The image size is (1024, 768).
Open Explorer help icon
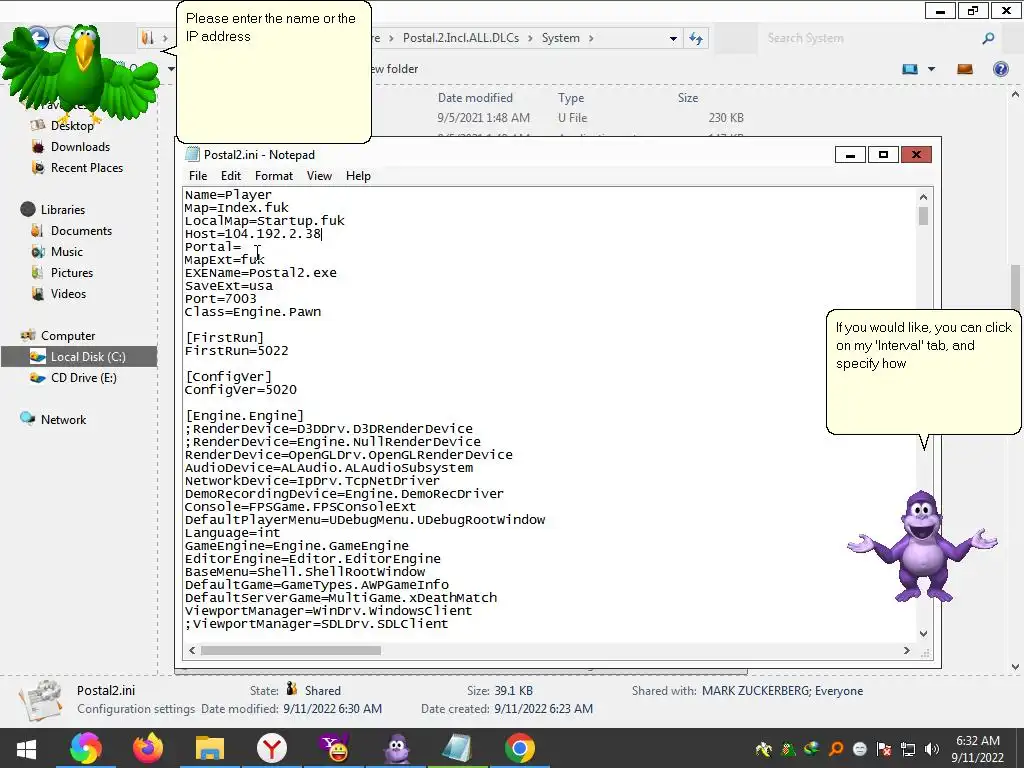[x=1000, y=69]
